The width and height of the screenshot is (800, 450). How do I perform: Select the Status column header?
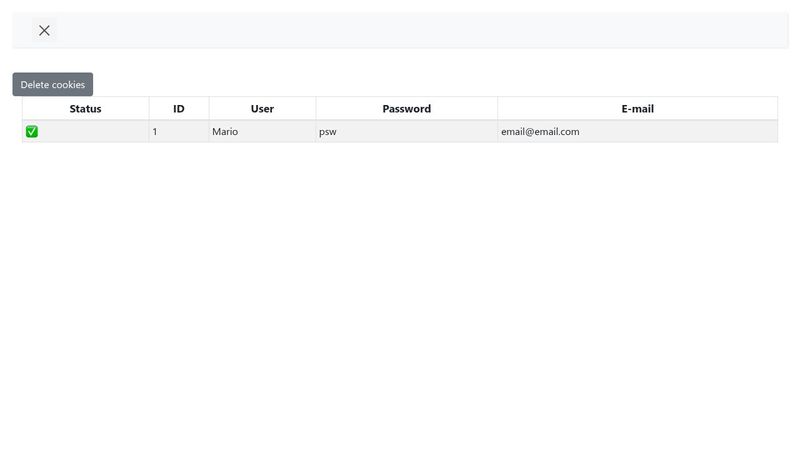click(x=85, y=108)
